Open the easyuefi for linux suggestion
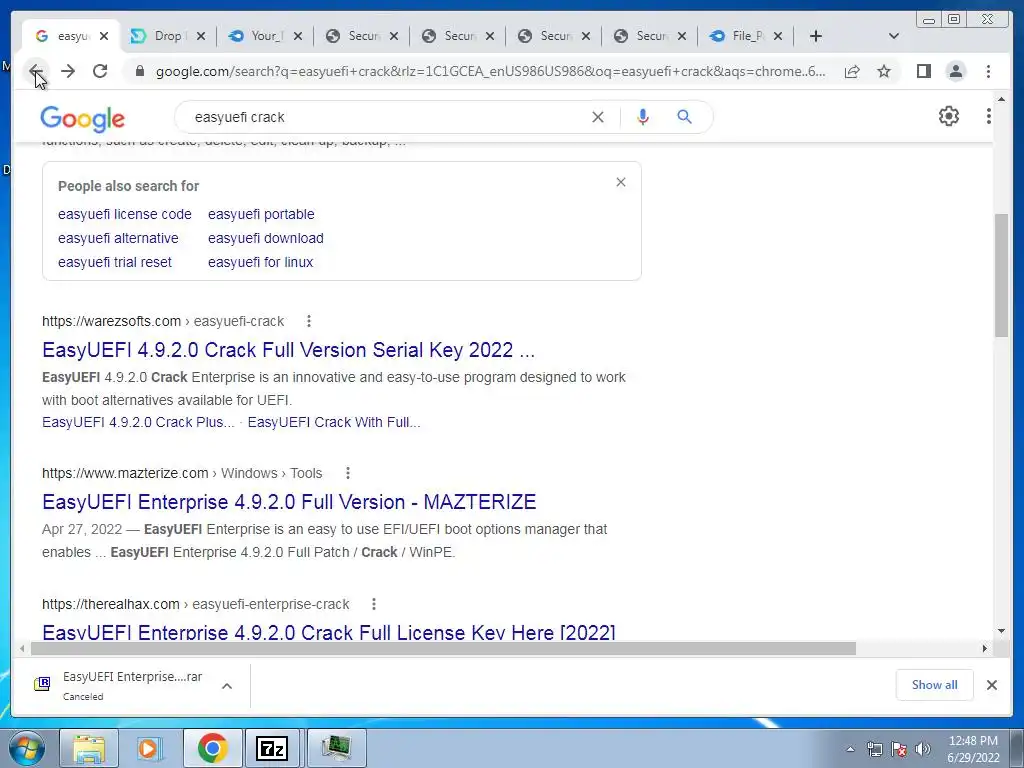Image resolution: width=1024 pixels, height=768 pixels. point(261,263)
